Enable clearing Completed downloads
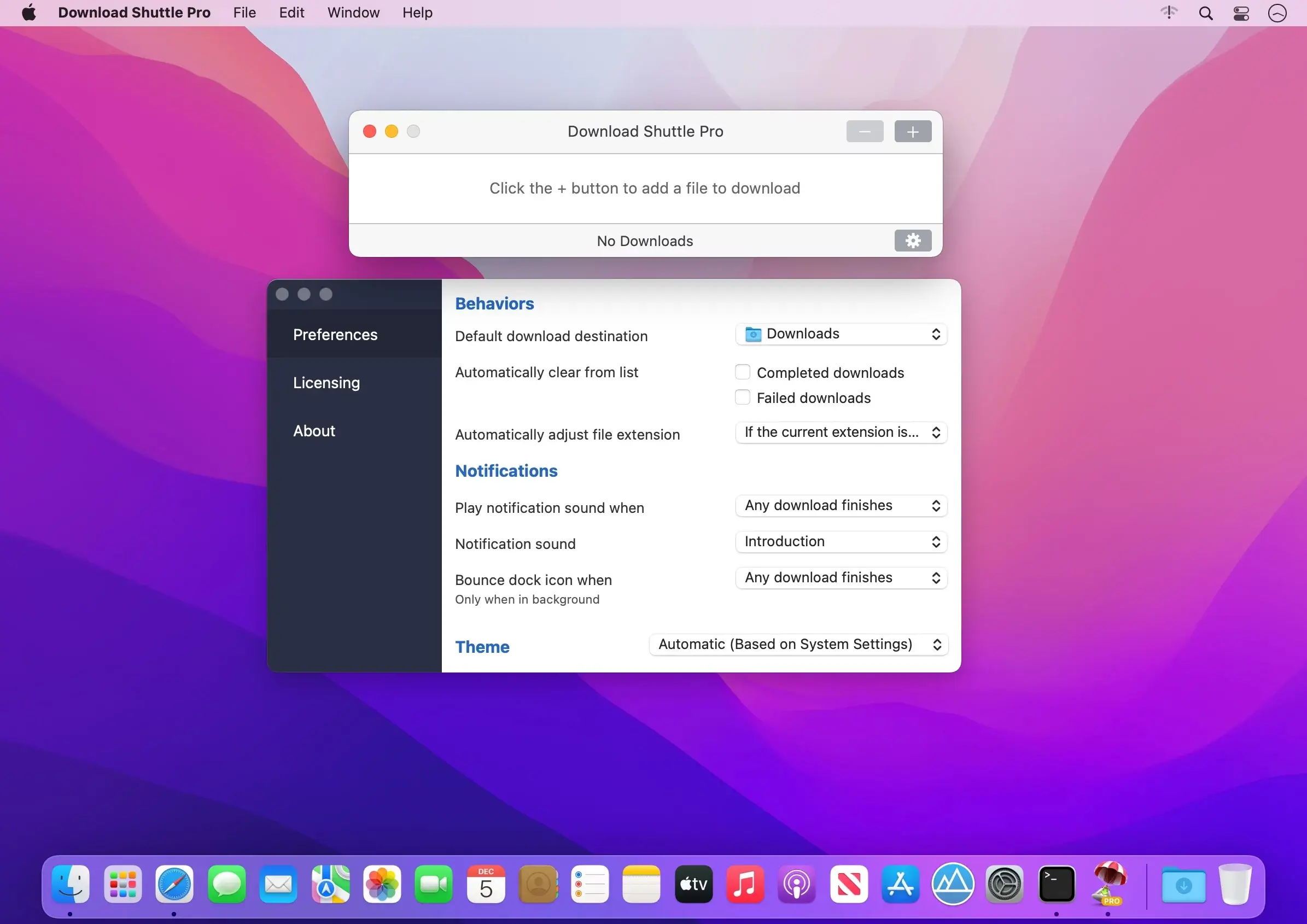 (x=742, y=372)
